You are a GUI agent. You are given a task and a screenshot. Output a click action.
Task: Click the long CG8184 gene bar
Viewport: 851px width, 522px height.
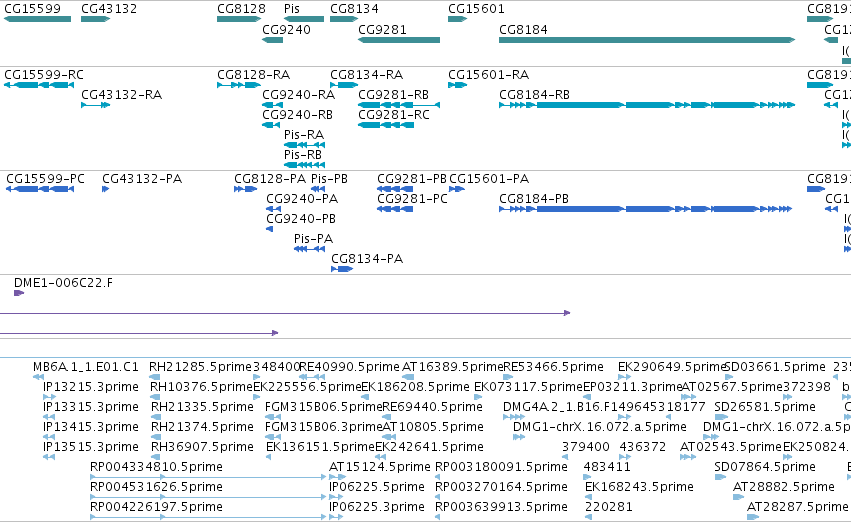[x=647, y=40]
